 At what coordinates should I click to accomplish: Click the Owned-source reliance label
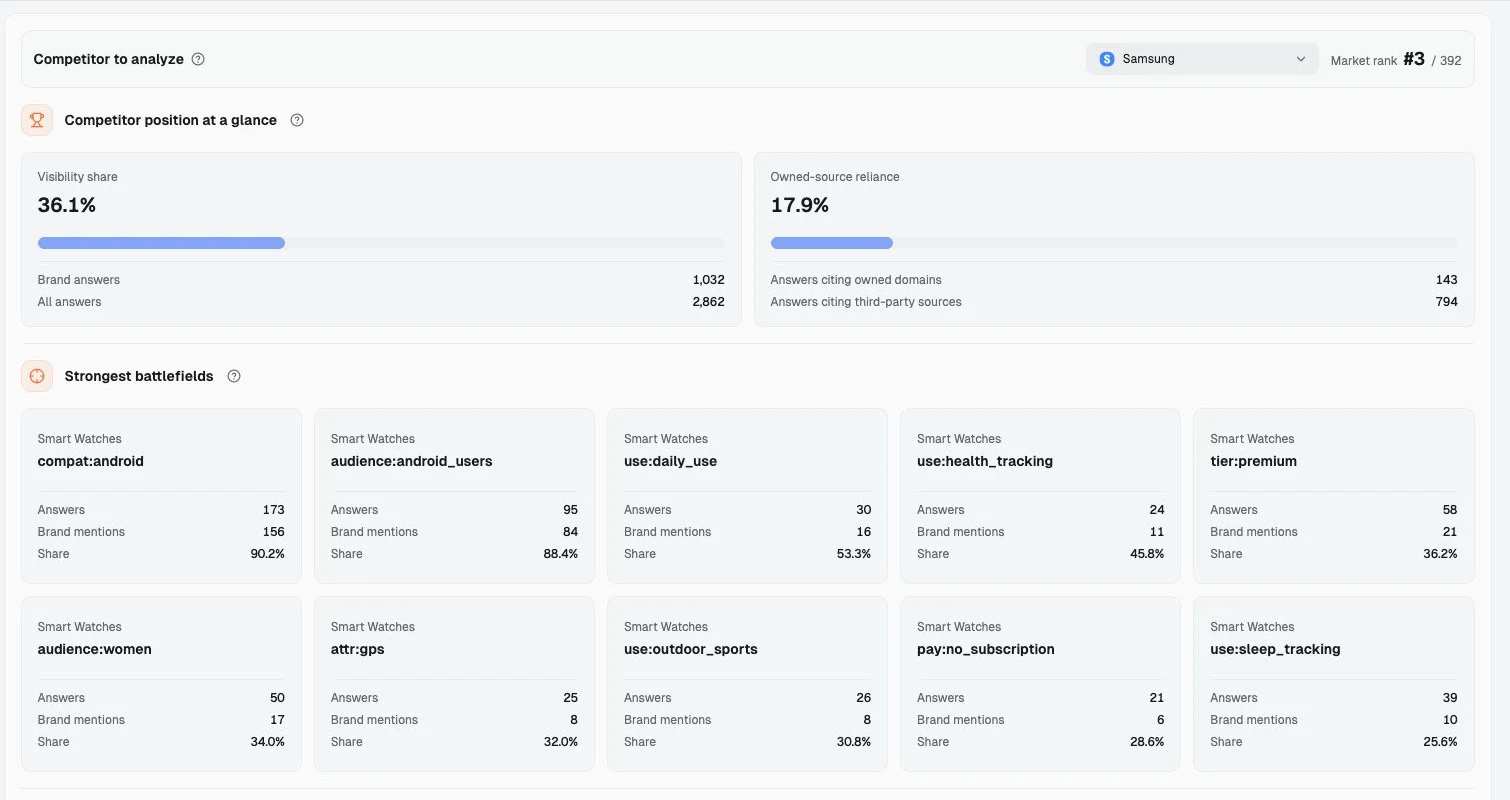pos(835,177)
